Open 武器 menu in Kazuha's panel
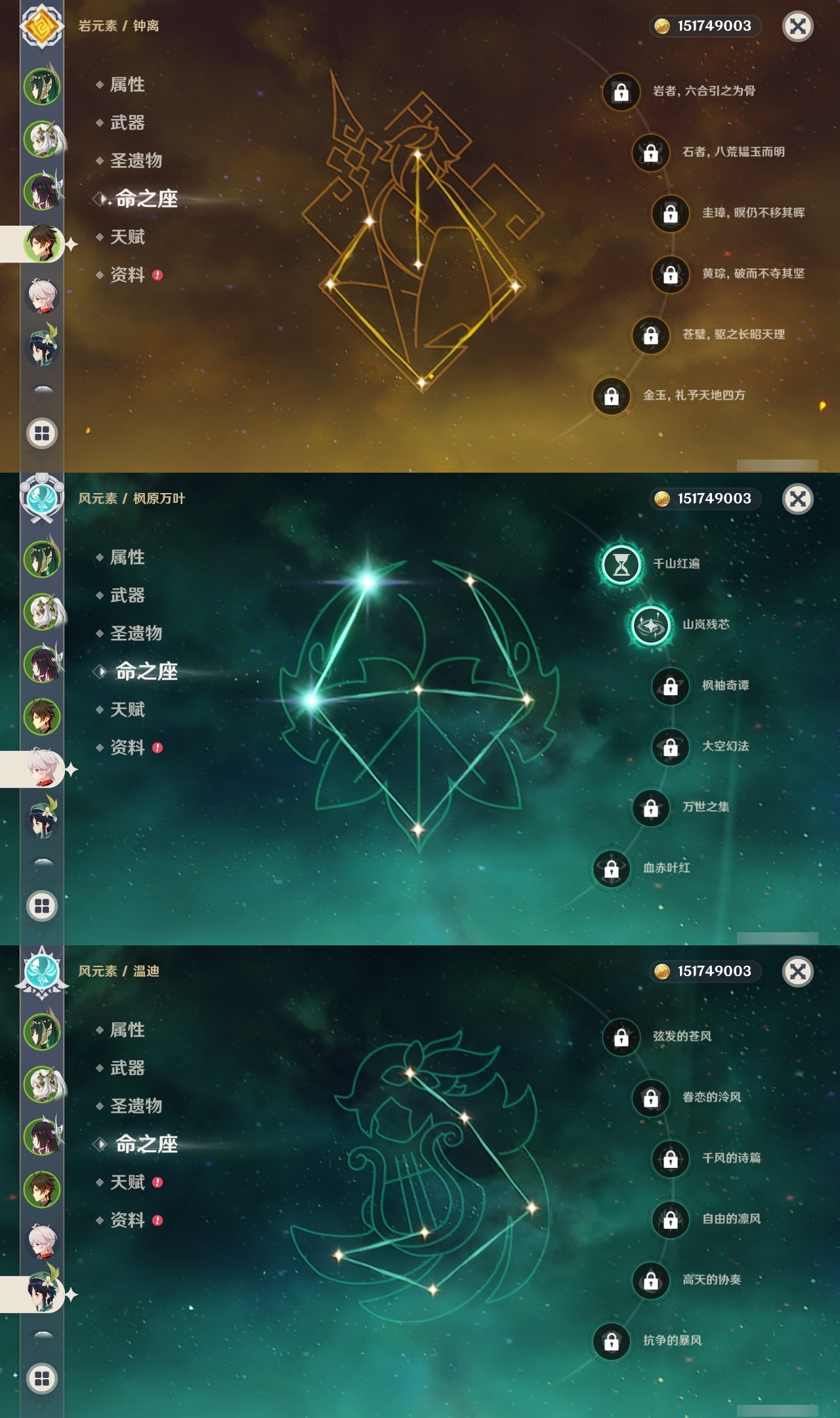Viewport: 840px width, 1418px height. [x=127, y=595]
